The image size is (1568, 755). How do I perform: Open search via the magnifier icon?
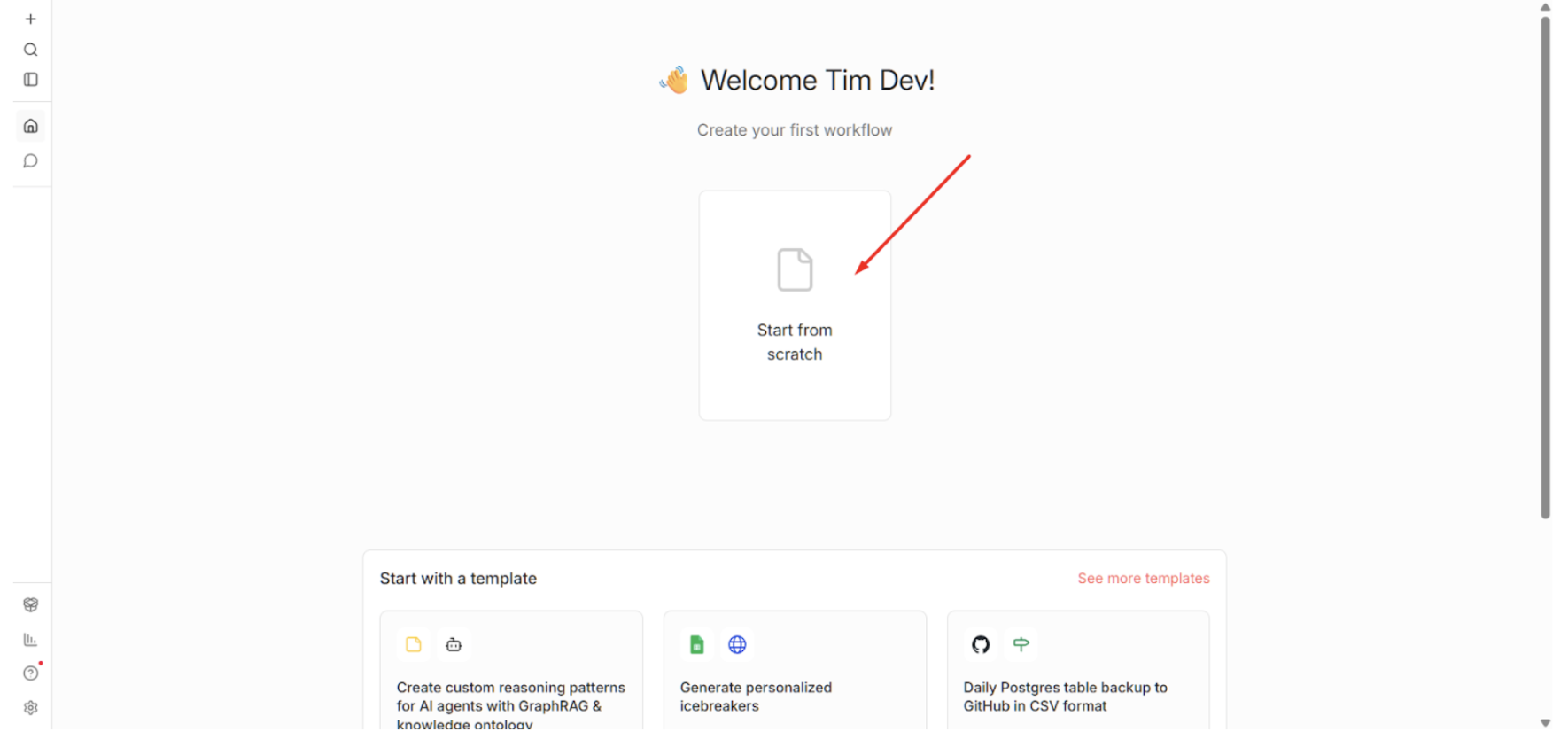(30, 50)
